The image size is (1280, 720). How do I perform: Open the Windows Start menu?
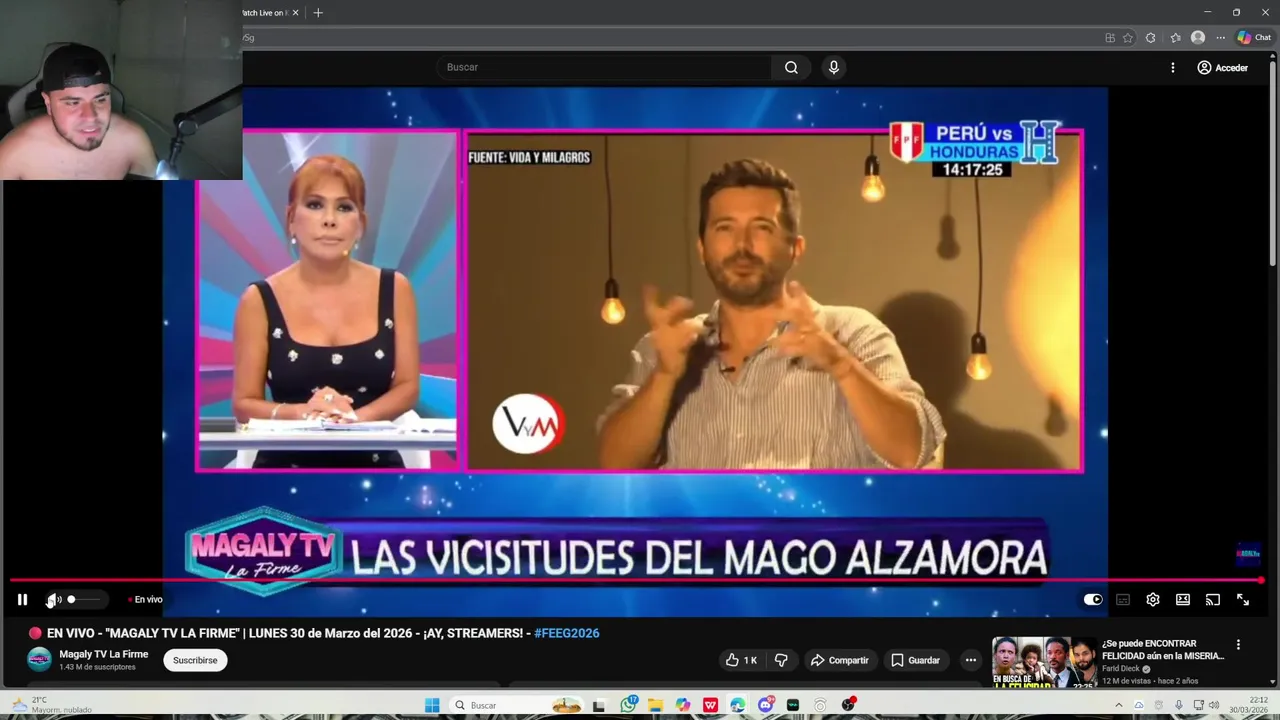[x=432, y=705]
